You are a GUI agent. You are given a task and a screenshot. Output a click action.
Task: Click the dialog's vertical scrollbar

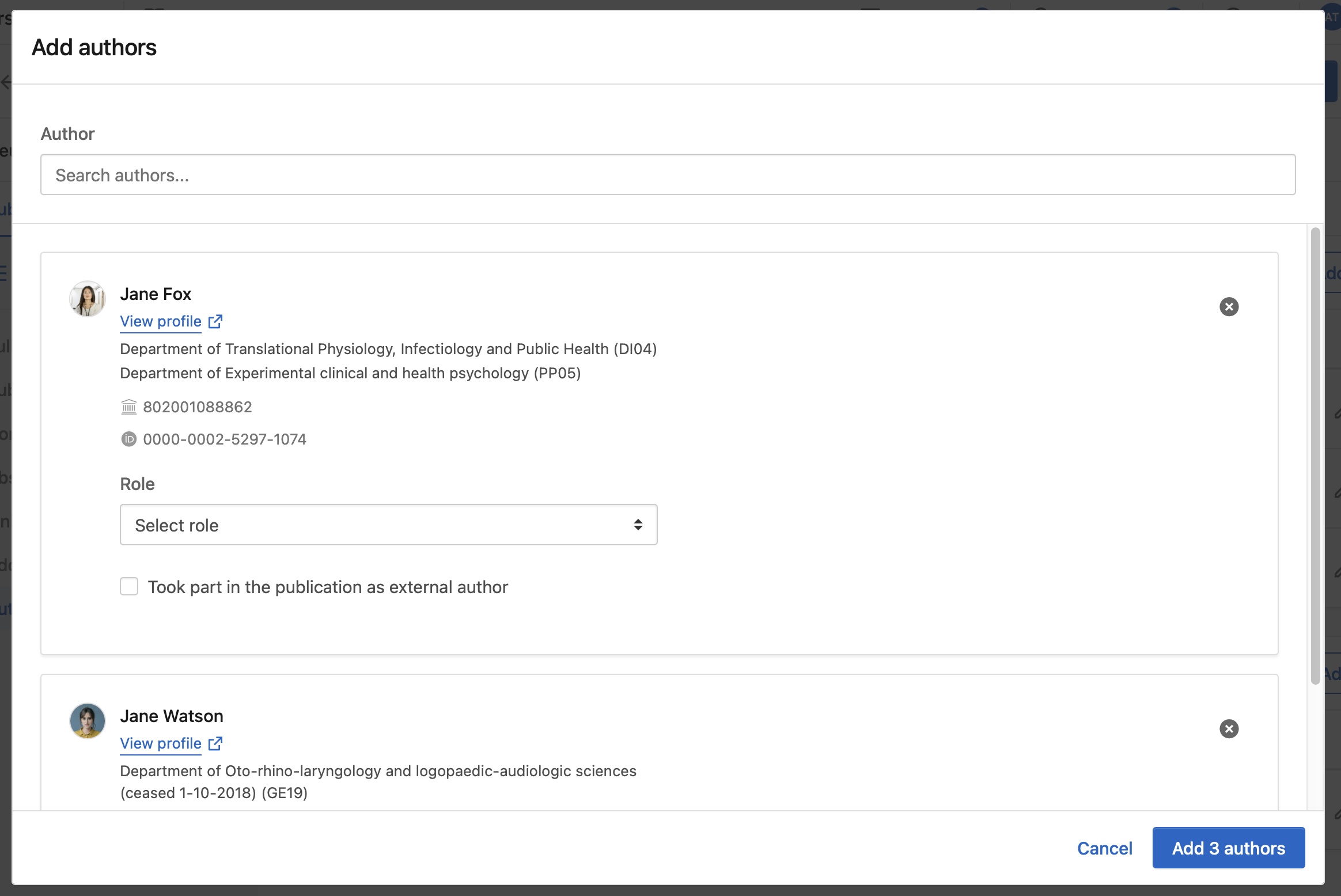(1315, 455)
